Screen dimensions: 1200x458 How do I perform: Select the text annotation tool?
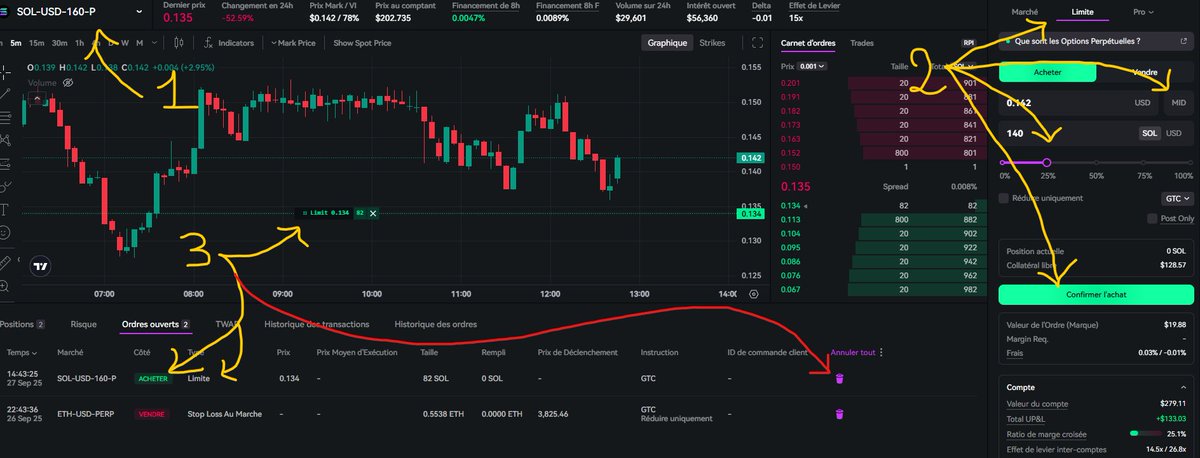pyautogui.click(x=5, y=209)
